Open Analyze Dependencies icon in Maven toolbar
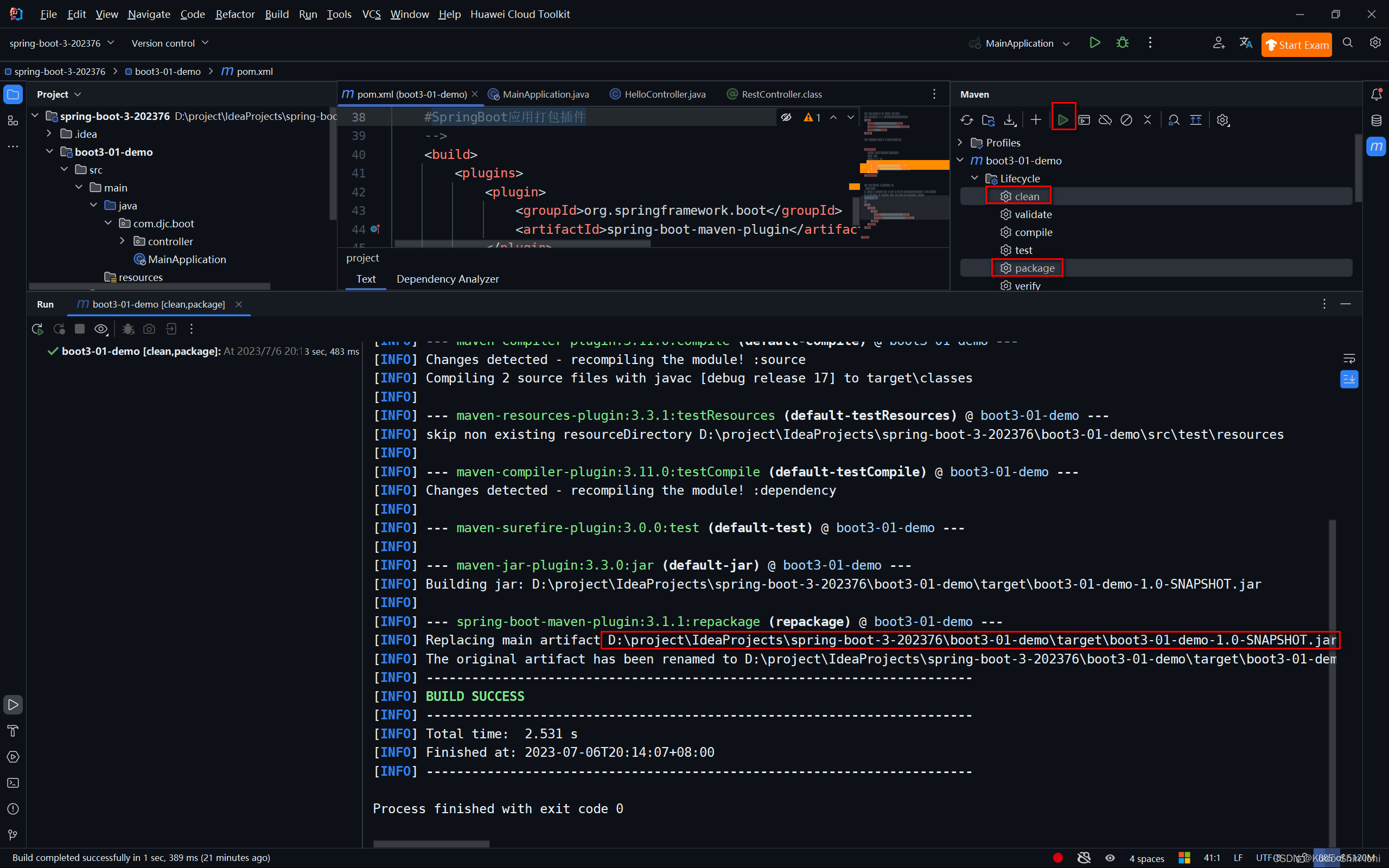This screenshot has height=868, width=1389. point(1174,120)
